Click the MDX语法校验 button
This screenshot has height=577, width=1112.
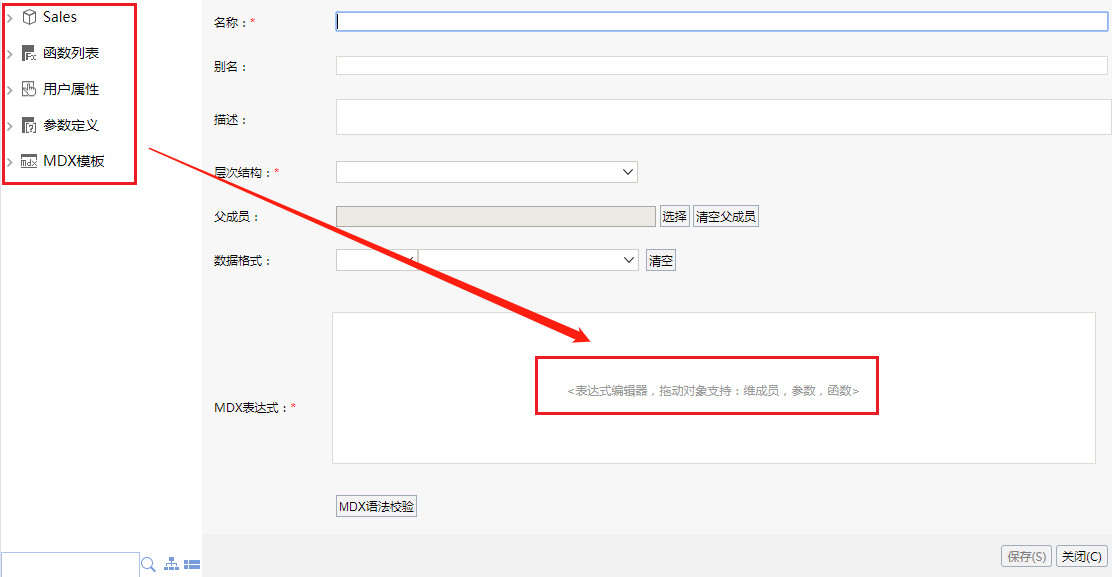[376, 506]
